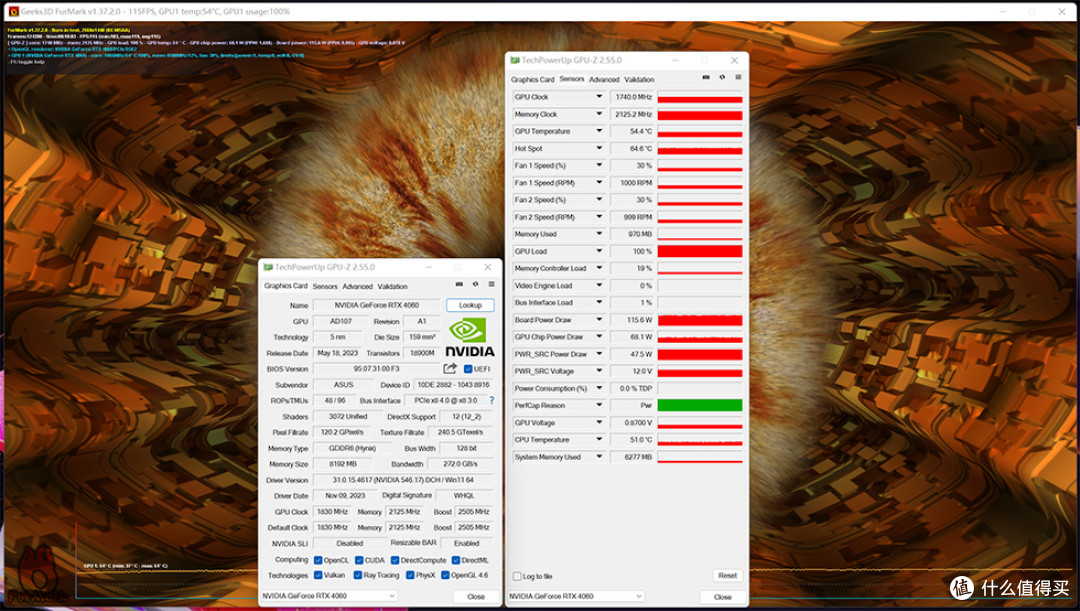Switch to Sensors tab in the Graphics Card window
This screenshot has width=1080, height=611.
(x=324, y=287)
